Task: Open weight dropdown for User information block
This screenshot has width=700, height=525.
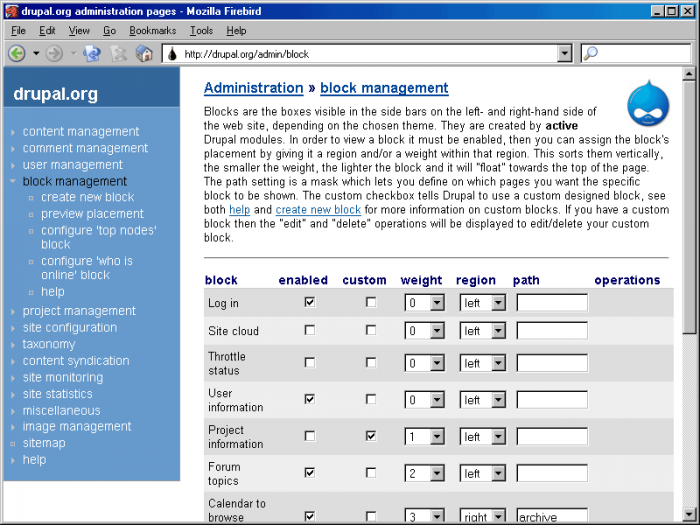Action: pos(424,400)
